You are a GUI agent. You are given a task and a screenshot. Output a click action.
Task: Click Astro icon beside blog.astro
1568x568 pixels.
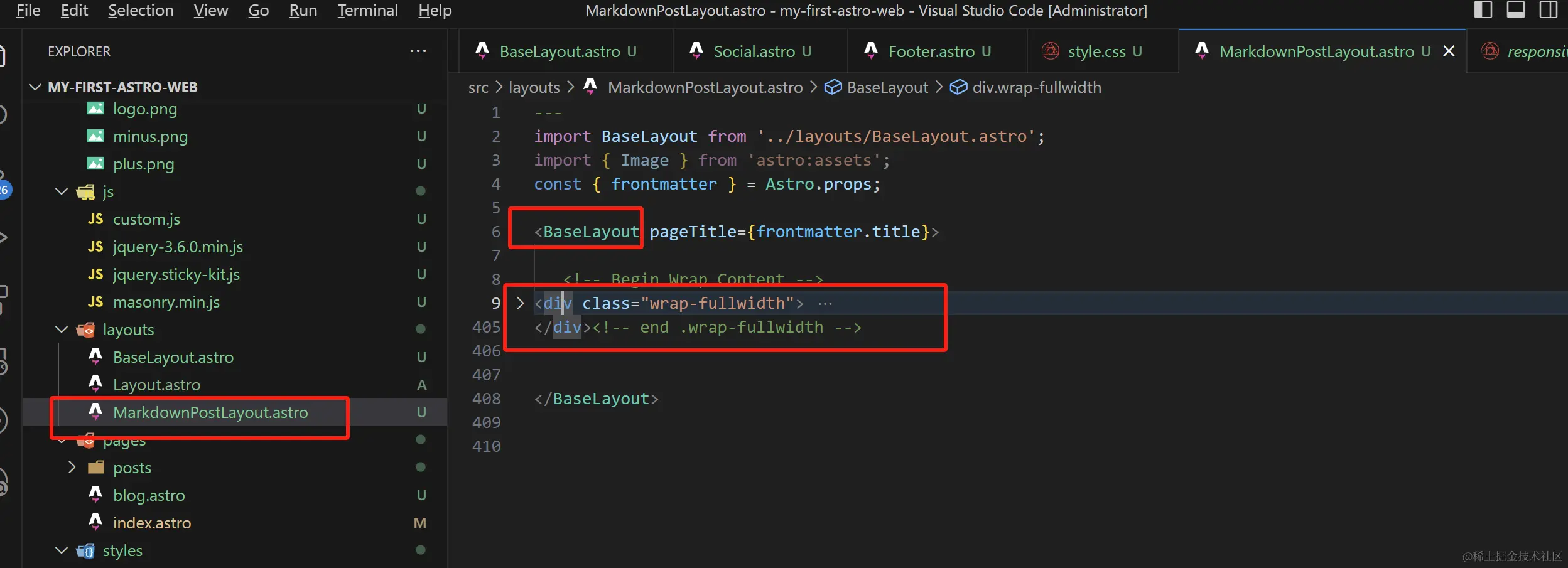point(95,495)
